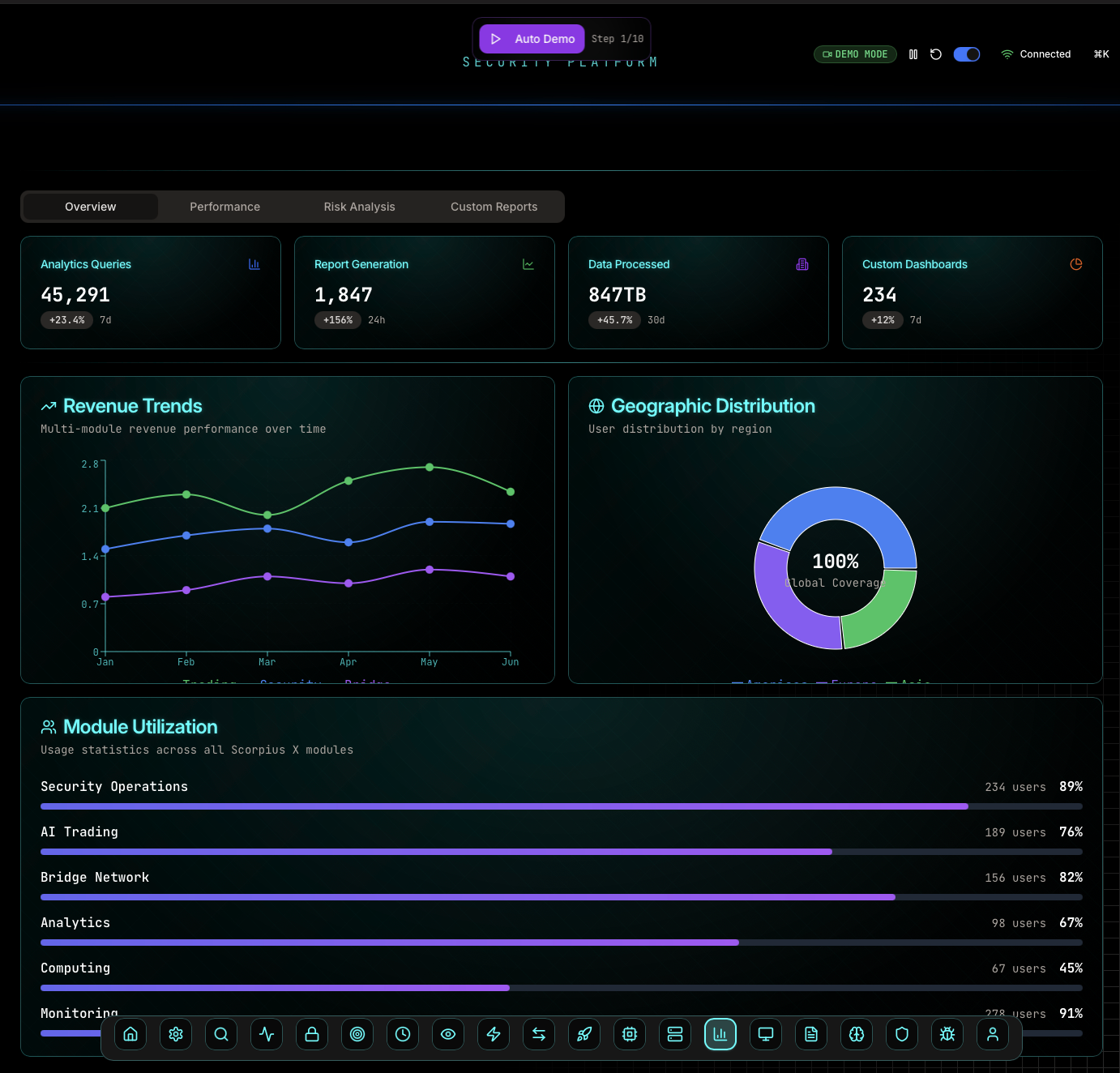Click the DEMO MODE badge
The height and width of the screenshot is (1073, 1120).
click(855, 53)
